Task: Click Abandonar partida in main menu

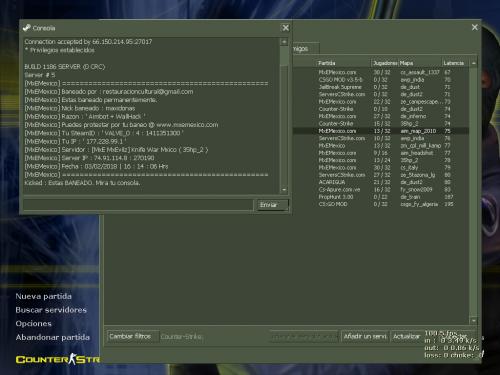Action: 53,337
